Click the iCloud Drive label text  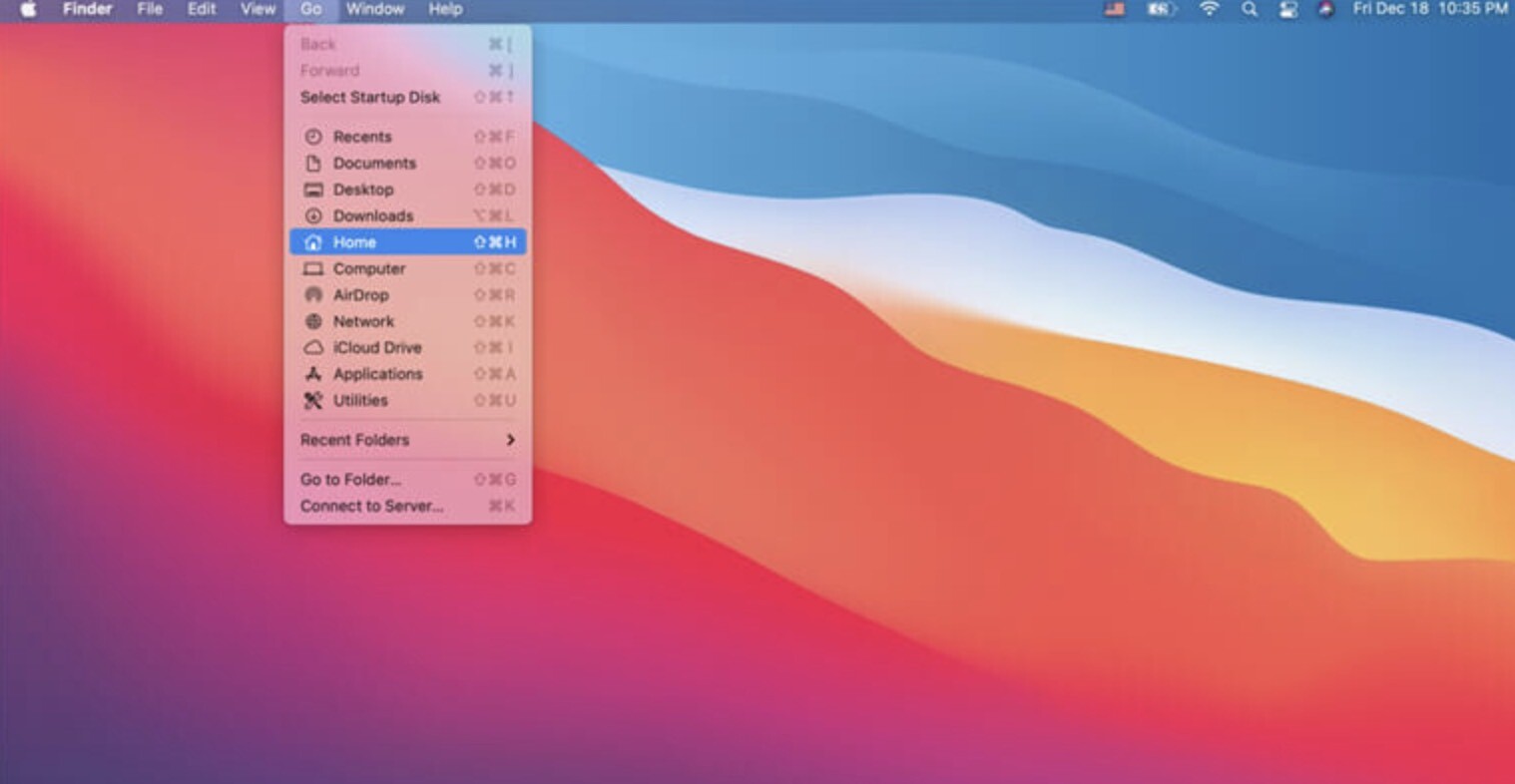pyautogui.click(x=377, y=347)
